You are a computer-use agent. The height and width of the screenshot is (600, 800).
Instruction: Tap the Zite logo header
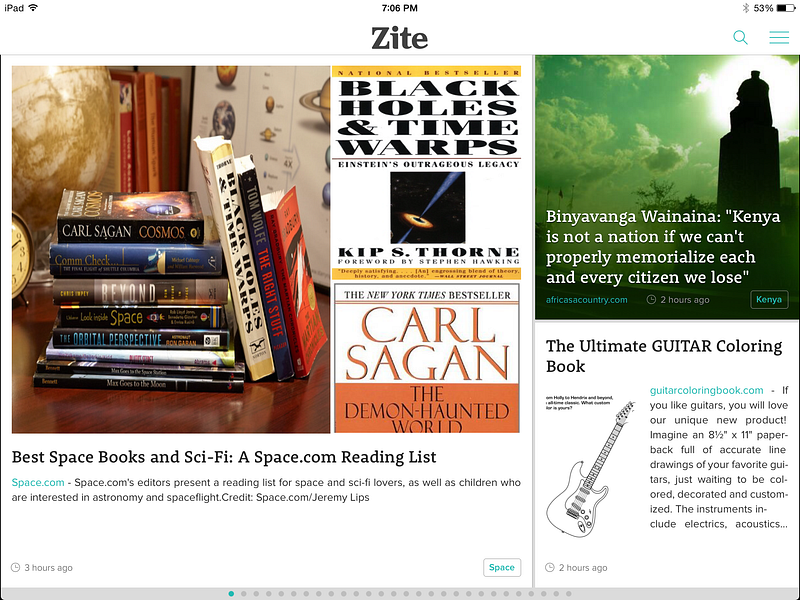(x=399, y=38)
